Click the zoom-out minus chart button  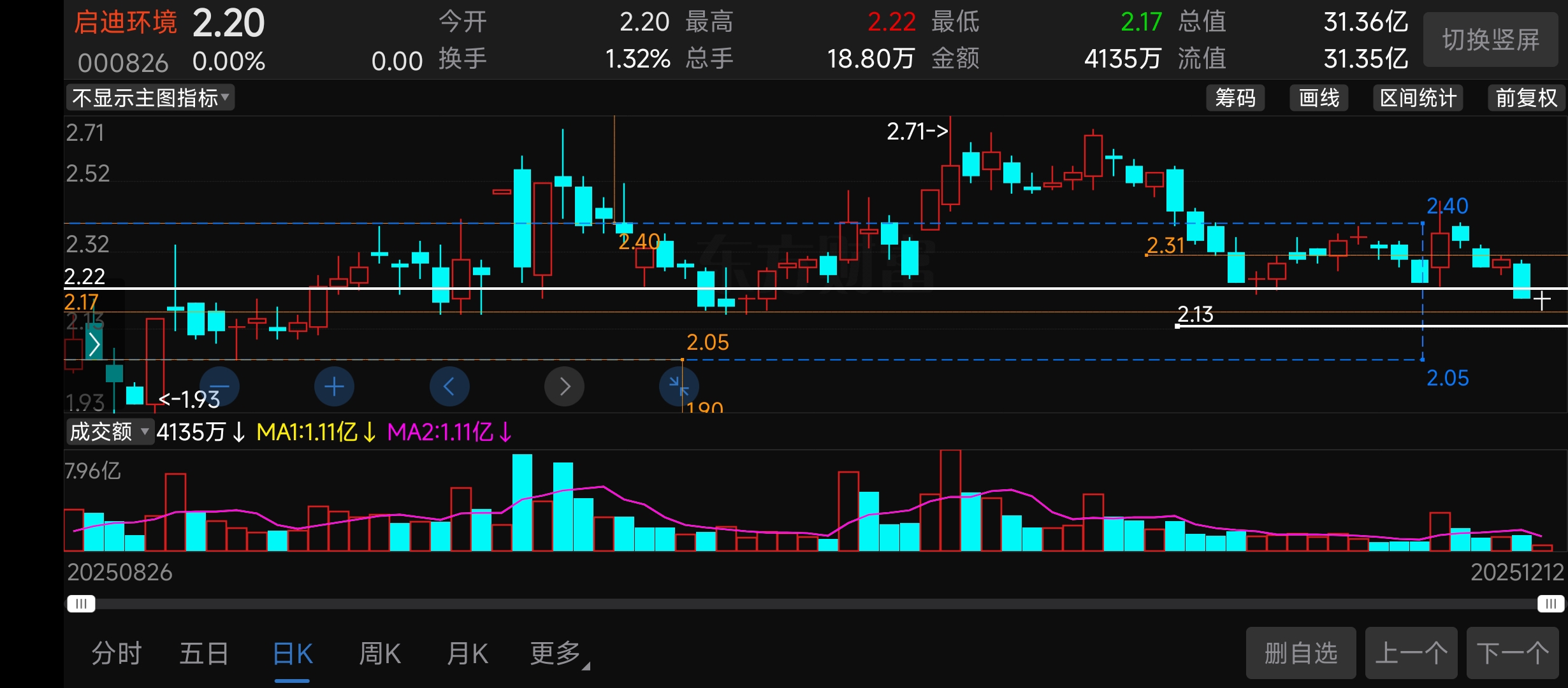[x=220, y=387]
